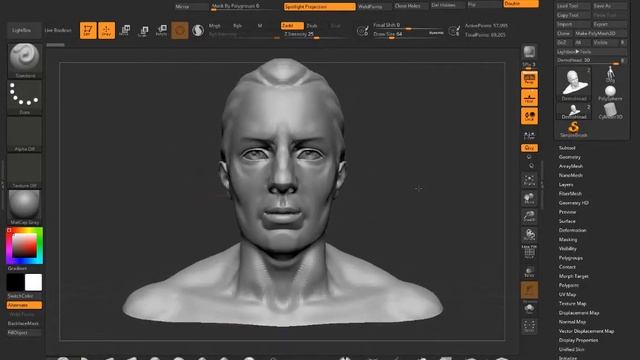Select the Move transform icon
This screenshot has width=640, height=360.
125,31
